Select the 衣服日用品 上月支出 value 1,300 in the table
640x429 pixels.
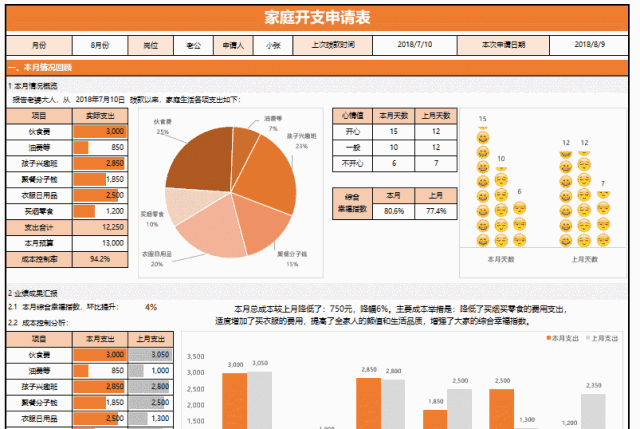151,418
